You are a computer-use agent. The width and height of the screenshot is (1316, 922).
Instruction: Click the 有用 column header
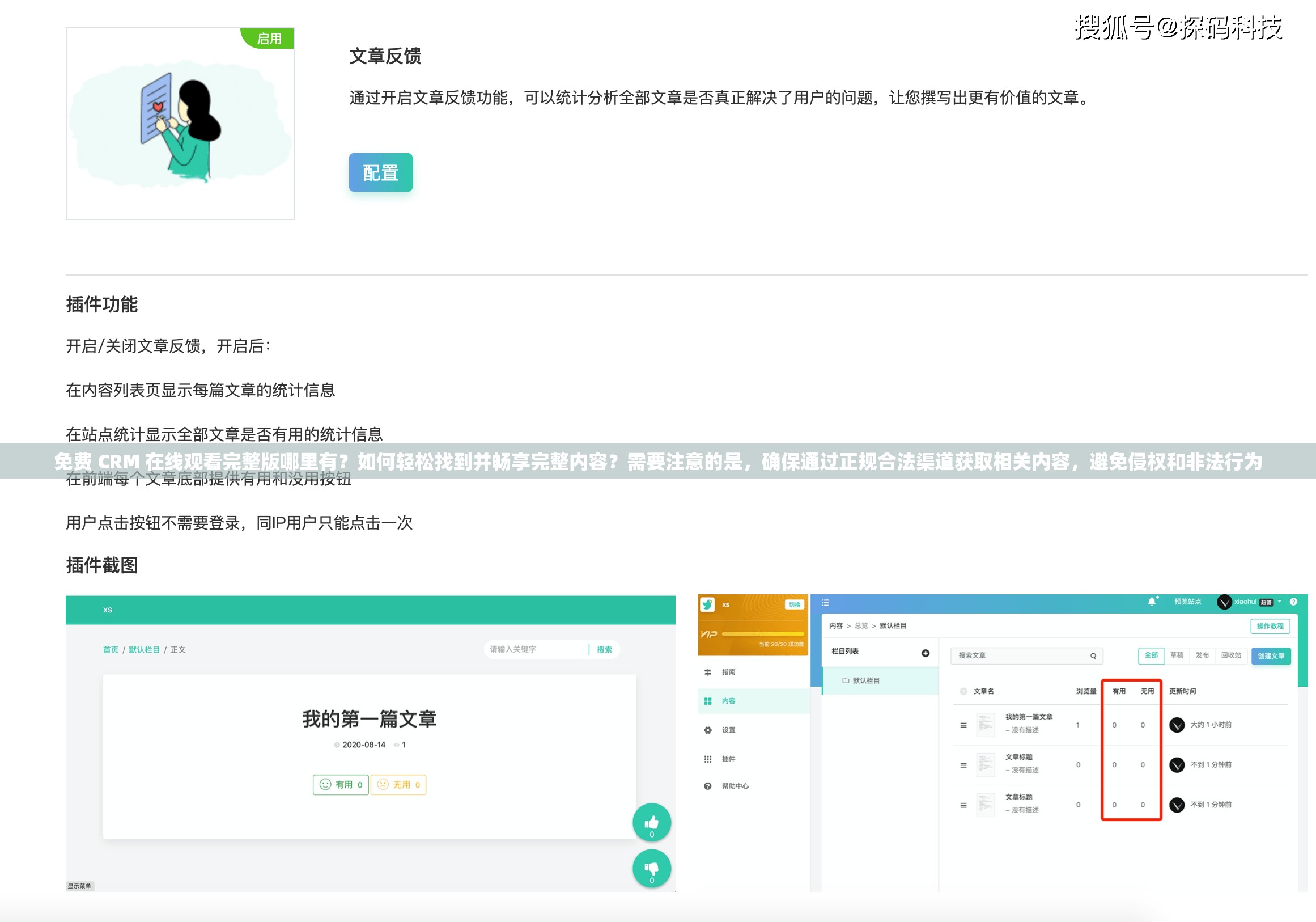click(x=1119, y=692)
